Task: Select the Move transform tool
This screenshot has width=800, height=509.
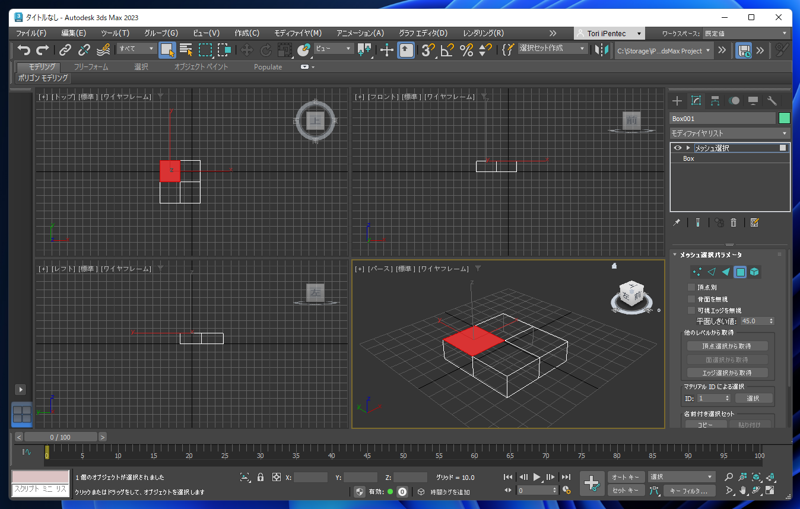Action: click(x=247, y=50)
